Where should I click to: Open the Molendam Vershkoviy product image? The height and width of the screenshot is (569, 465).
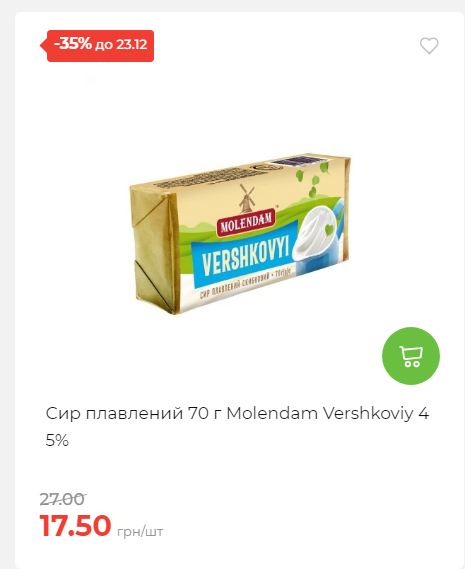coord(240,233)
